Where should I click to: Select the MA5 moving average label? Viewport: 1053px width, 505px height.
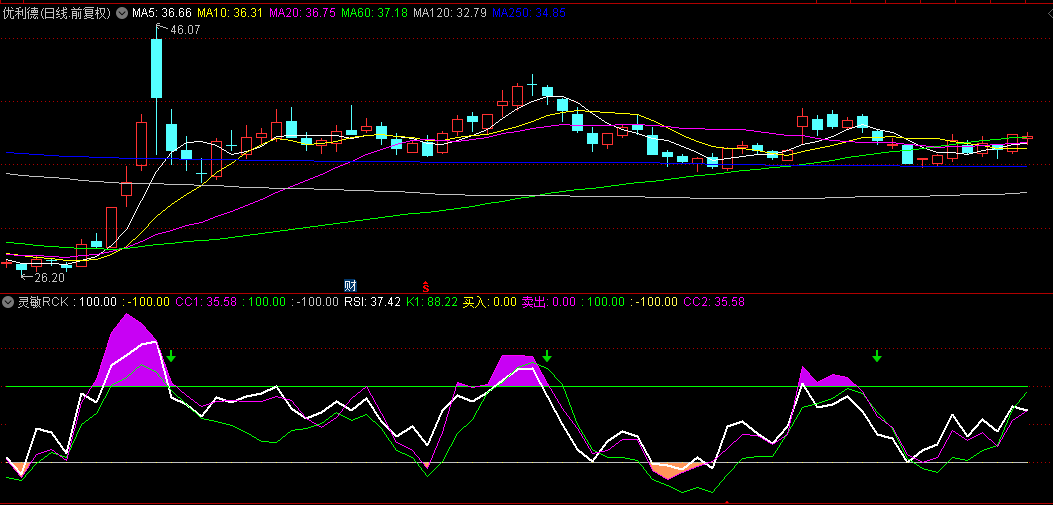click(x=161, y=13)
